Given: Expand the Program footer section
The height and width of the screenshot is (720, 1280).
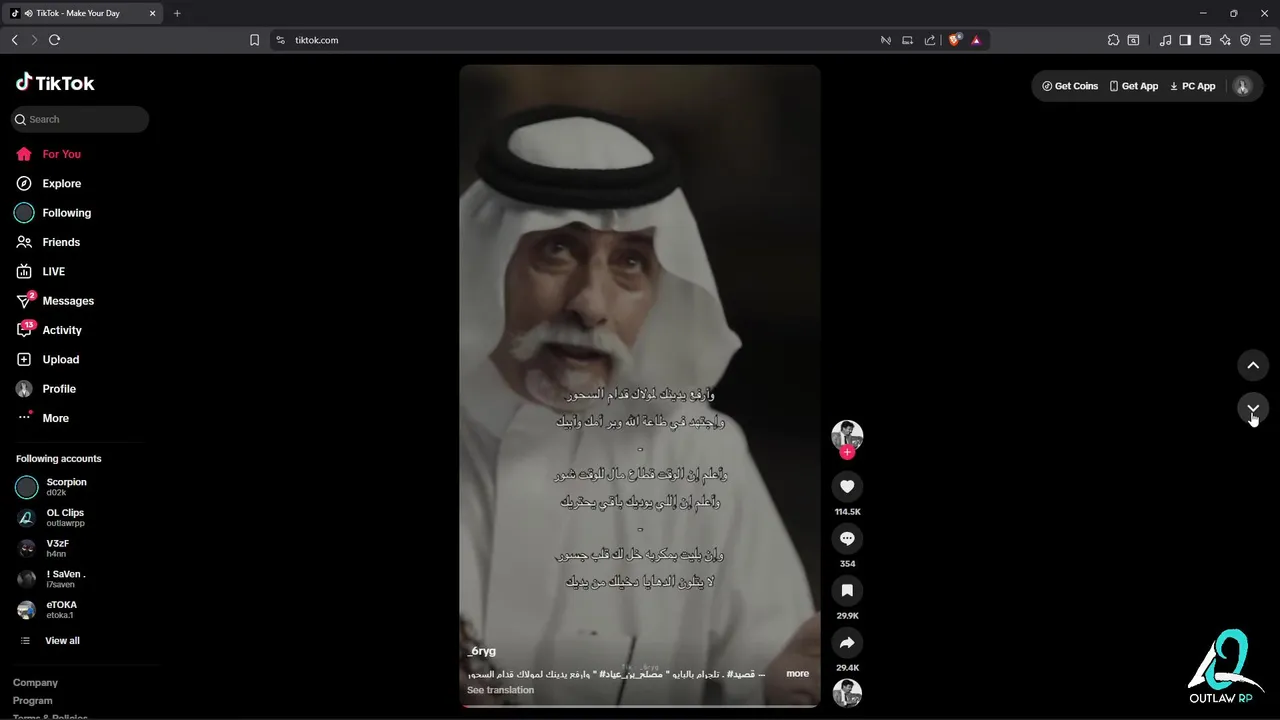Looking at the screenshot, I should [33, 701].
